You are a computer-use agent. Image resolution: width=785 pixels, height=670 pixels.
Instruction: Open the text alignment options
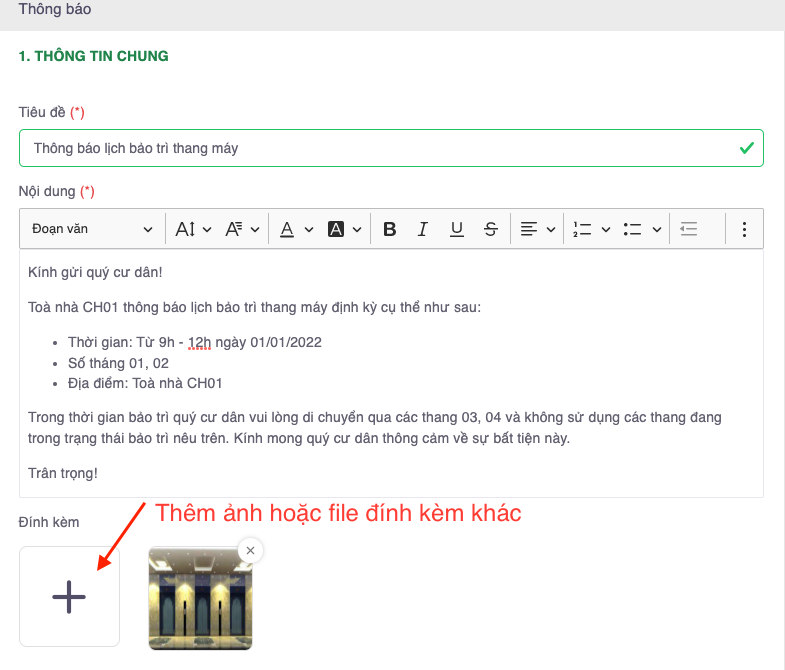pos(538,229)
